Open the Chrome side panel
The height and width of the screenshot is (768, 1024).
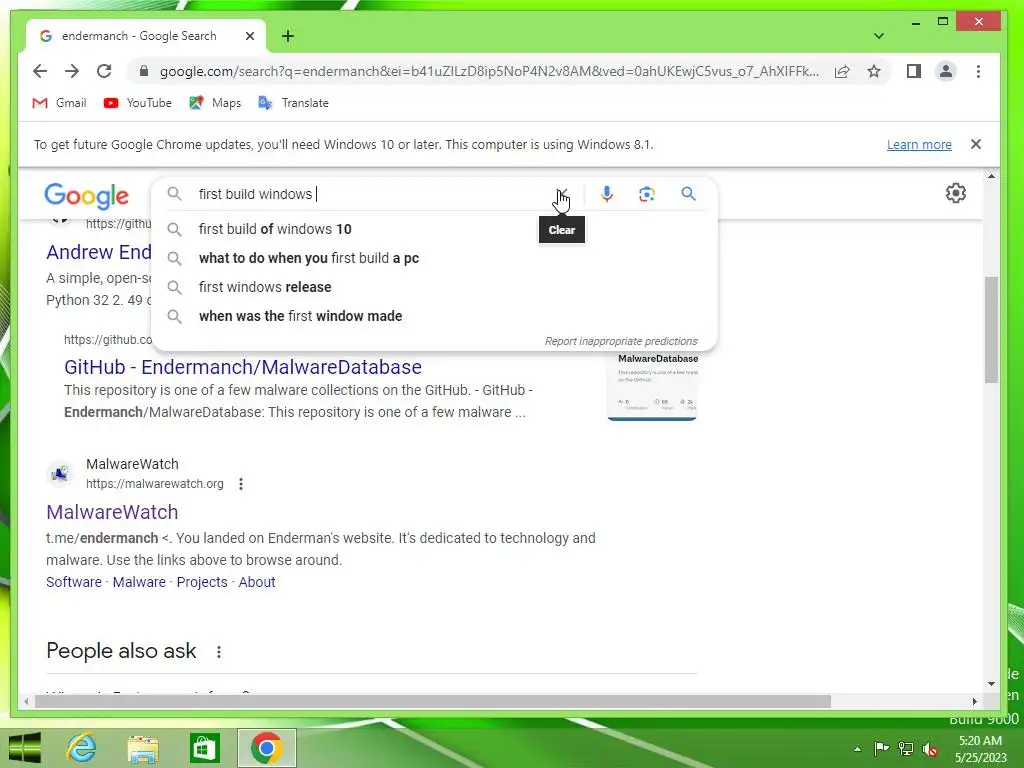914,71
